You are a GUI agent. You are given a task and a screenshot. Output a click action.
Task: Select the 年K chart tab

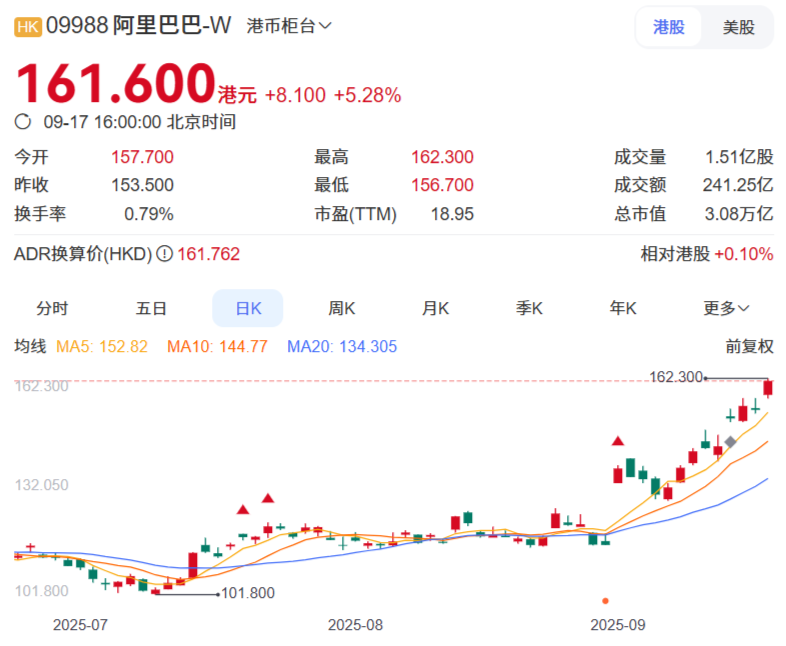point(623,308)
